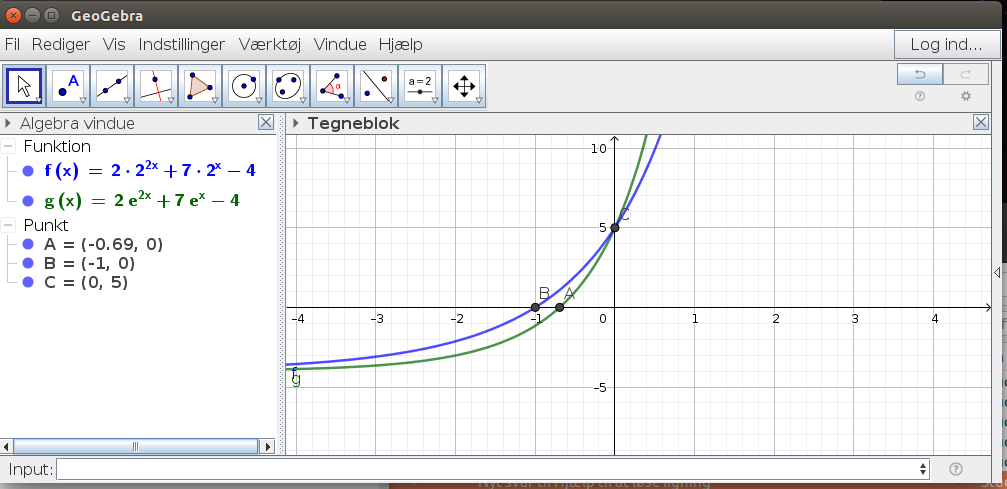Click Algebra view scrollbar right arrow

(268, 446)
